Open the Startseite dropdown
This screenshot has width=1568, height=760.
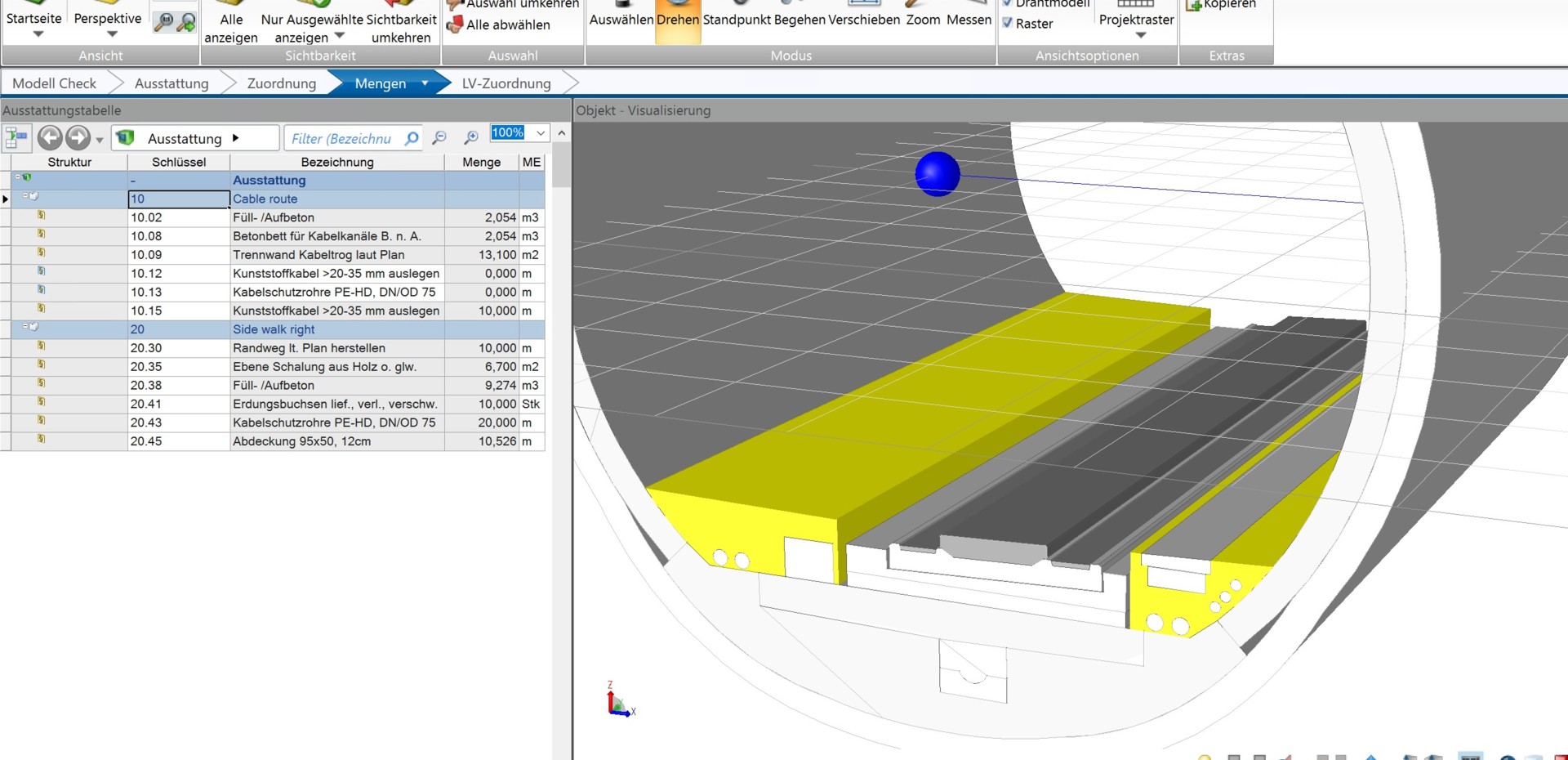pos(38,34)
